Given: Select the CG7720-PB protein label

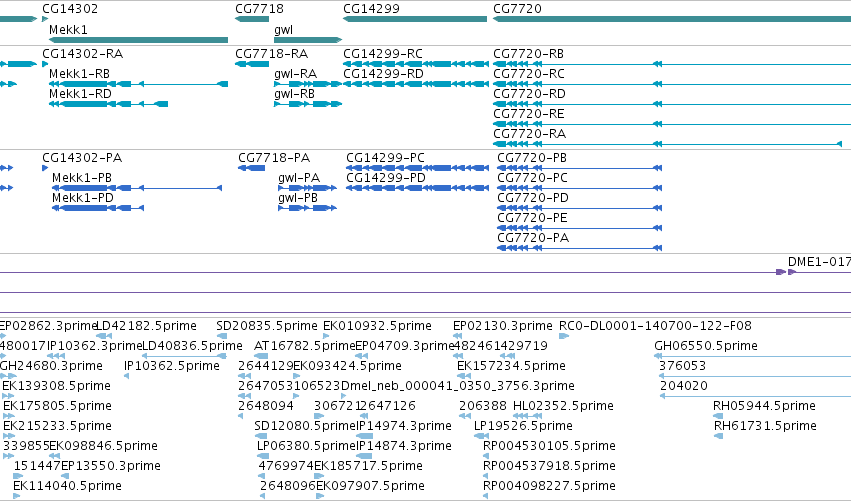Looking at the screenshot, I should [532, 158].
